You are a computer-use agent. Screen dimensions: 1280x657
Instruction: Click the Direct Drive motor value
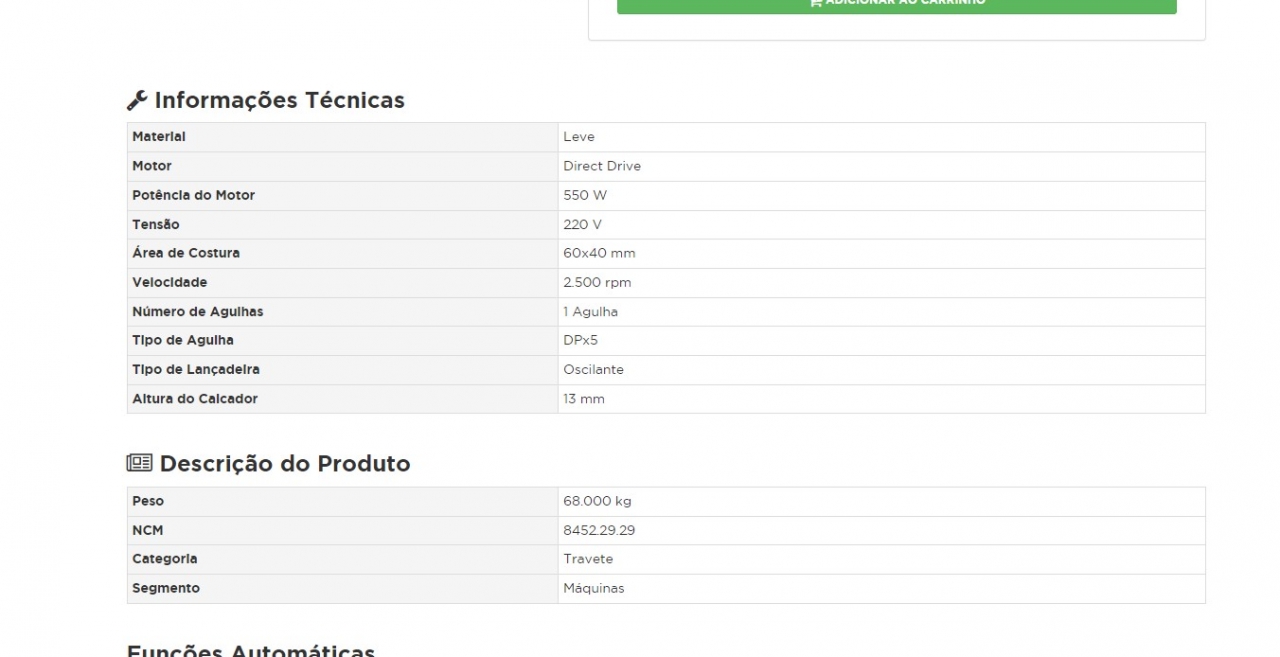pos(602,166)
